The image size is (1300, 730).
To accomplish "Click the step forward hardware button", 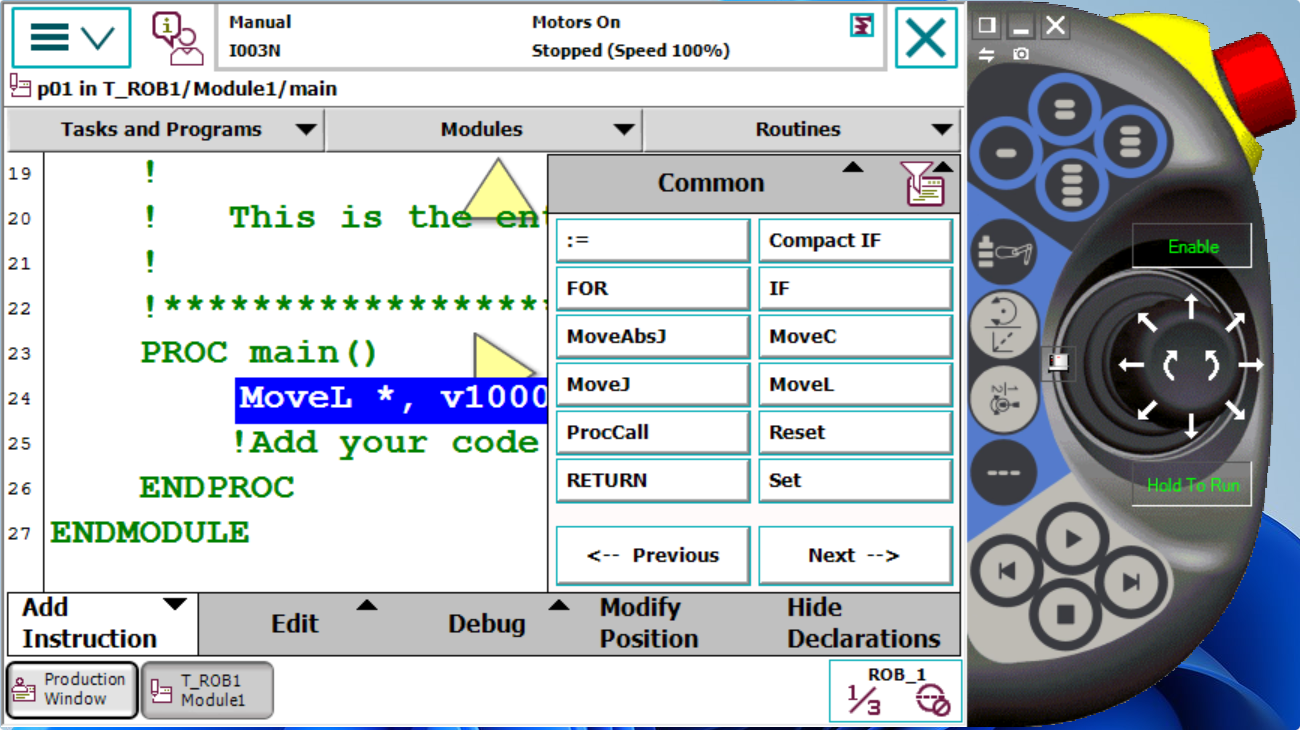I will point(1130,583).
